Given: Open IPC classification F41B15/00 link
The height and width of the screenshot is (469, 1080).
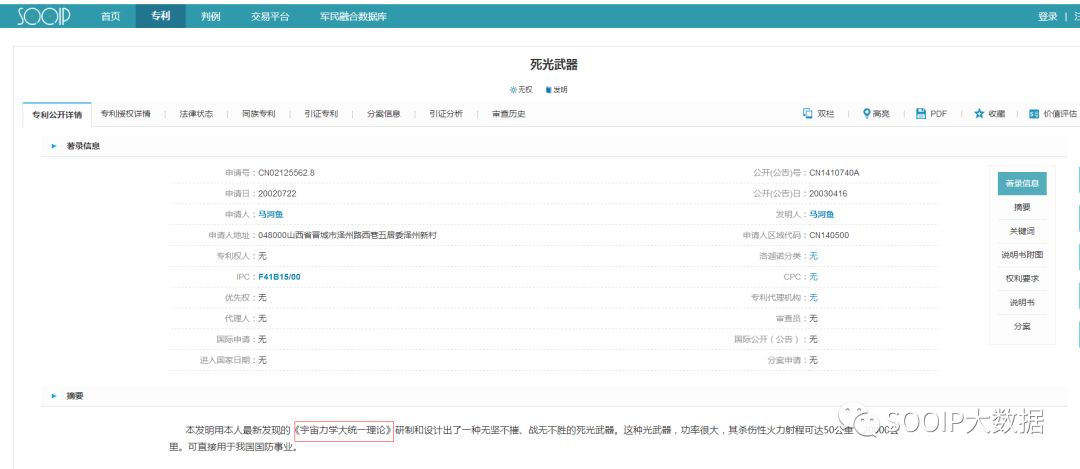Looking at the screenshot, I should pos(279,277).
